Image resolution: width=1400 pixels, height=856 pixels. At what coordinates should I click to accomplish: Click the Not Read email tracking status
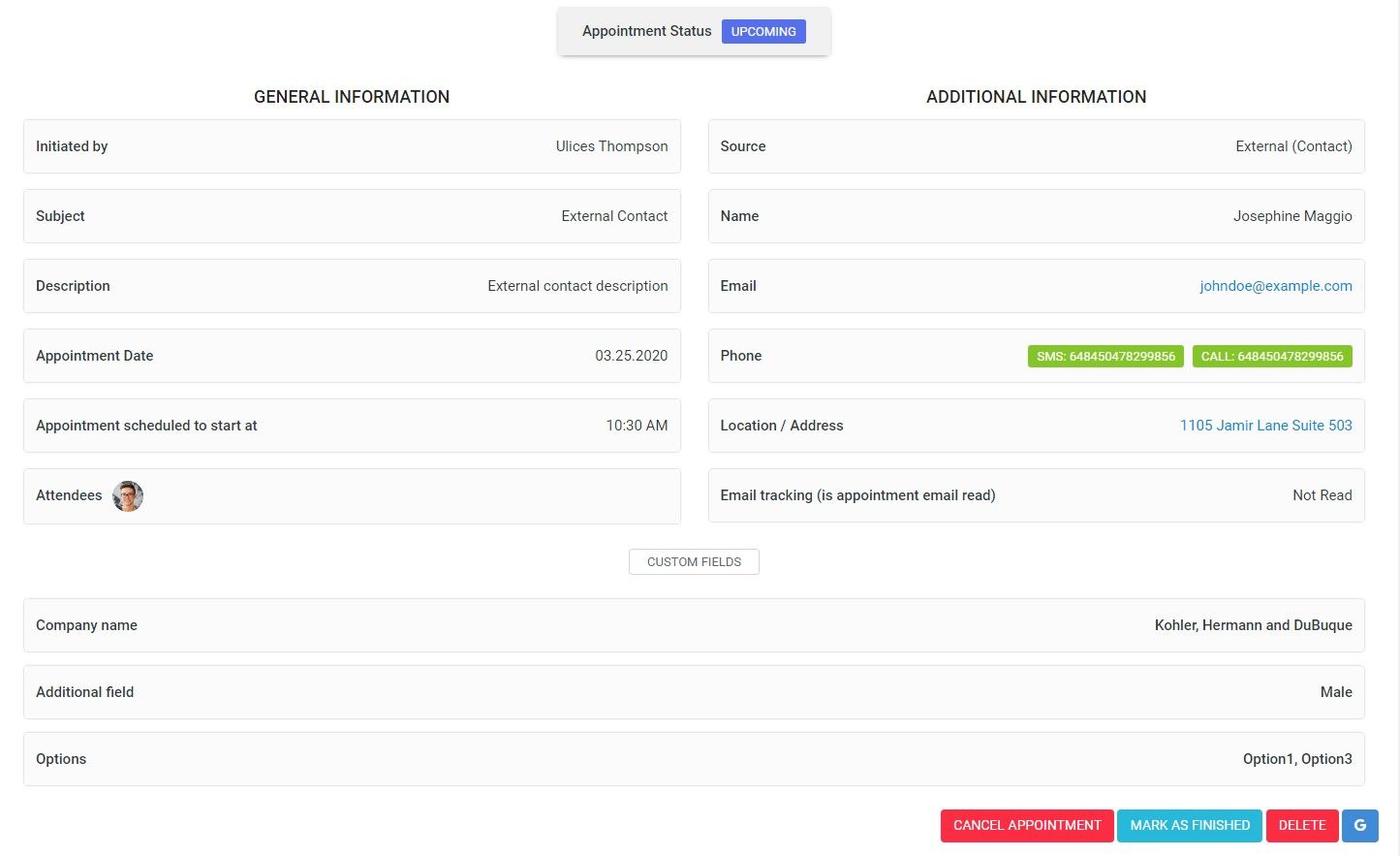tap(1322, 495)
